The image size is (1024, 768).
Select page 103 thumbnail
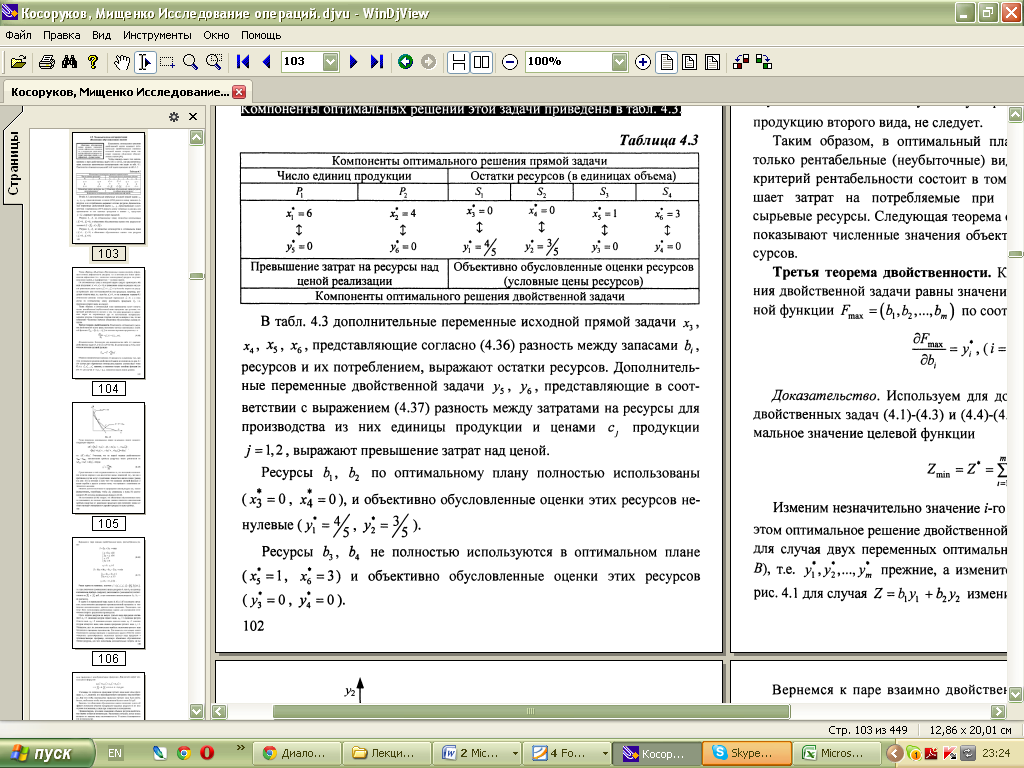click(x=108, y=189)
